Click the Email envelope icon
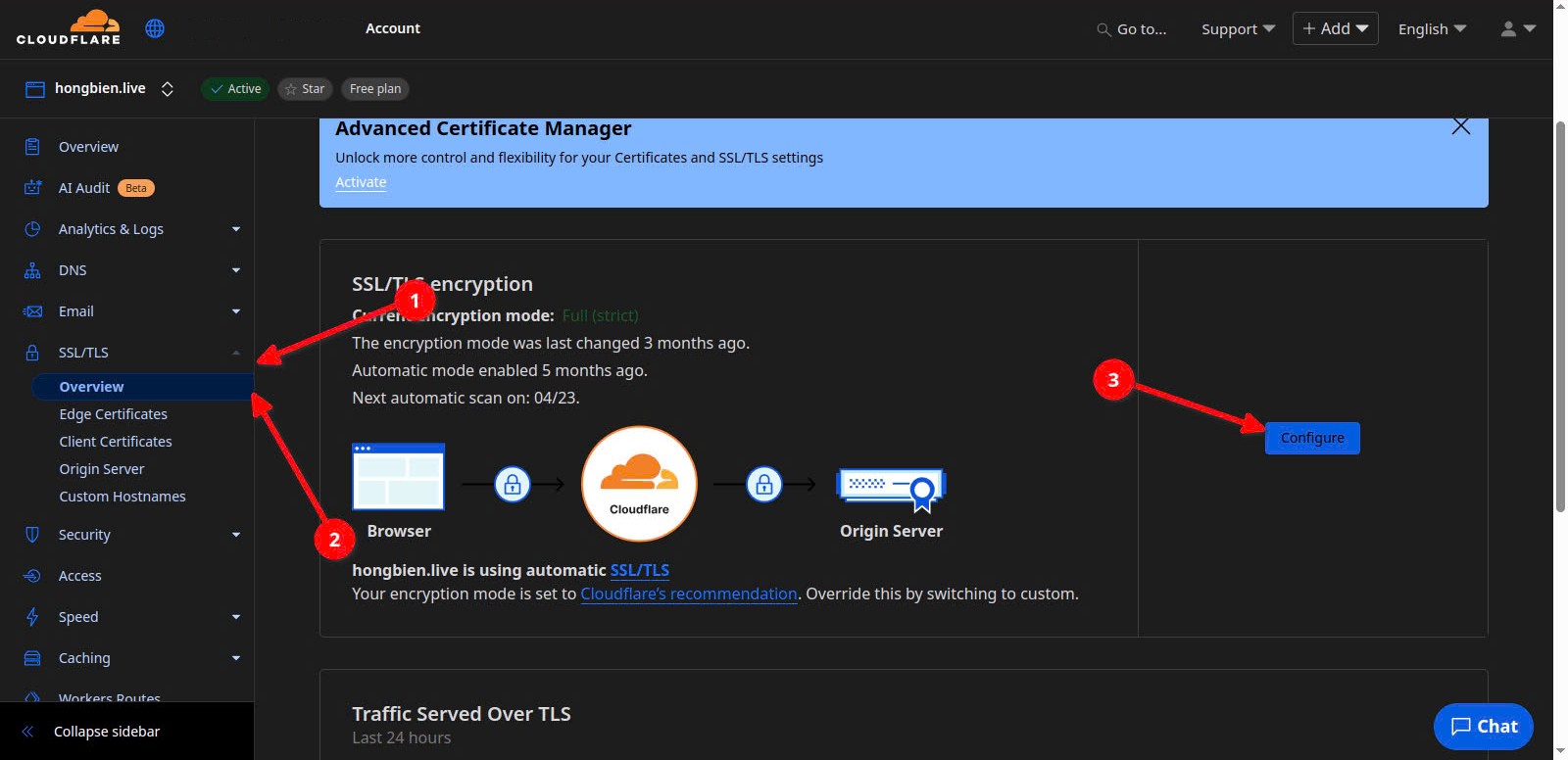Image resolution: width=1568 pixels, height=760 pixels. 32,311
